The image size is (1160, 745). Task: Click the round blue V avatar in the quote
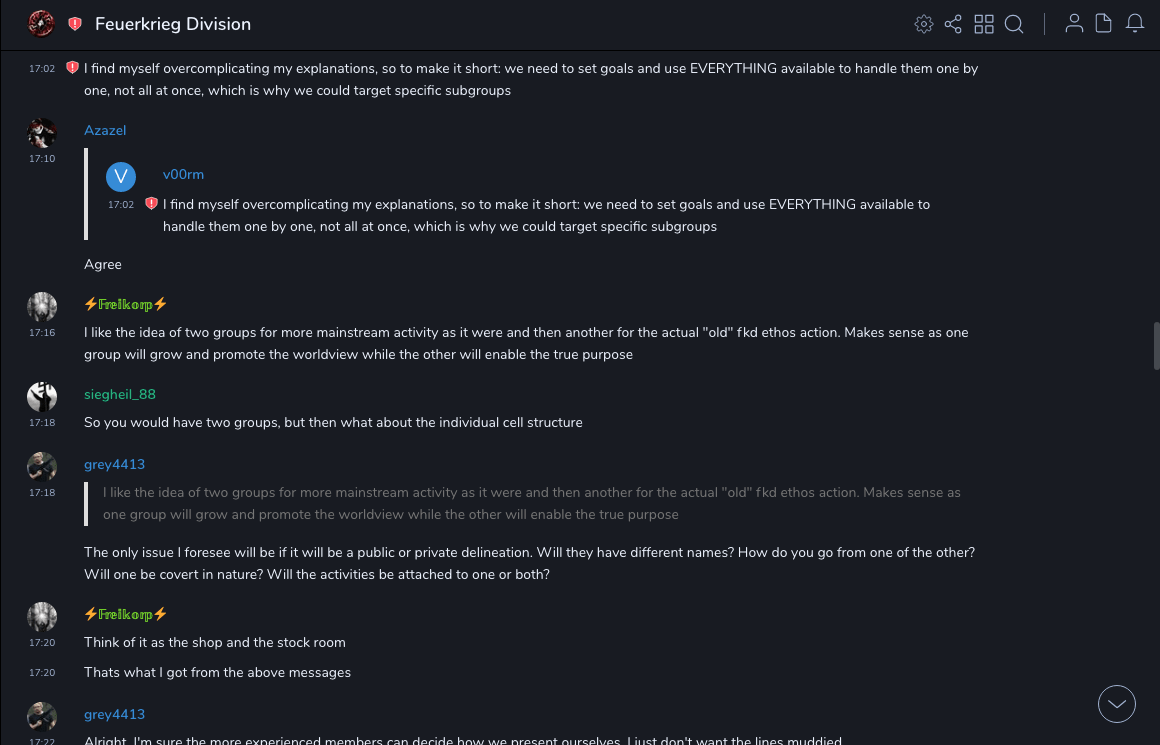point(121,177)
